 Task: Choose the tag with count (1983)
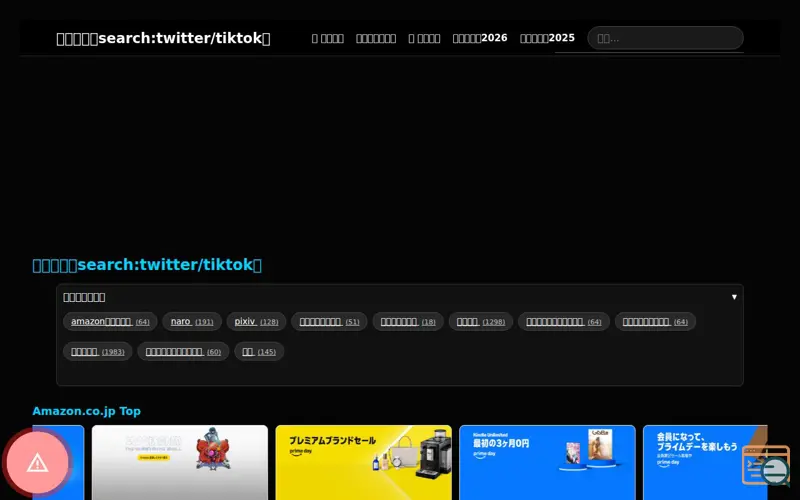(x=97, y=352)
